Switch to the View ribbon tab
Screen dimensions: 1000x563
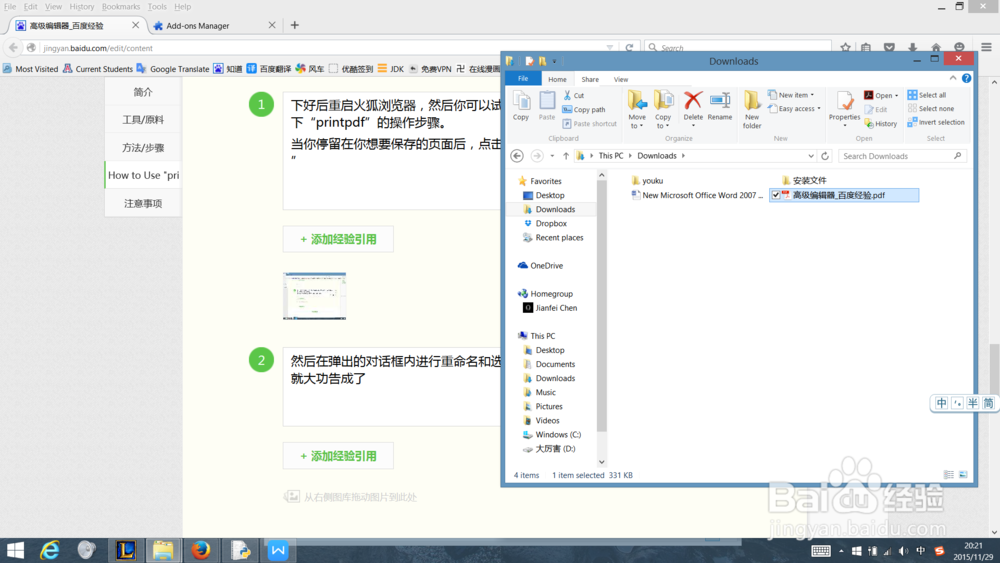[621, 79]
